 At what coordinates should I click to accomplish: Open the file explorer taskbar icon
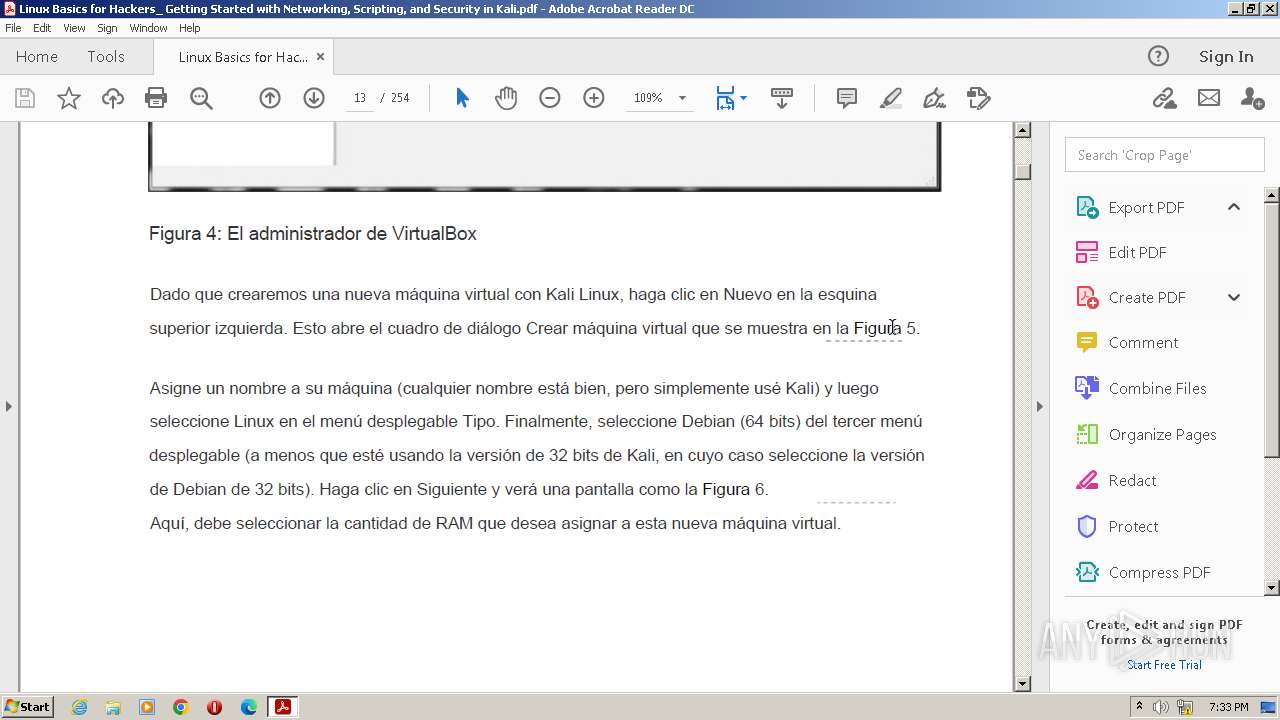[113, 707]
